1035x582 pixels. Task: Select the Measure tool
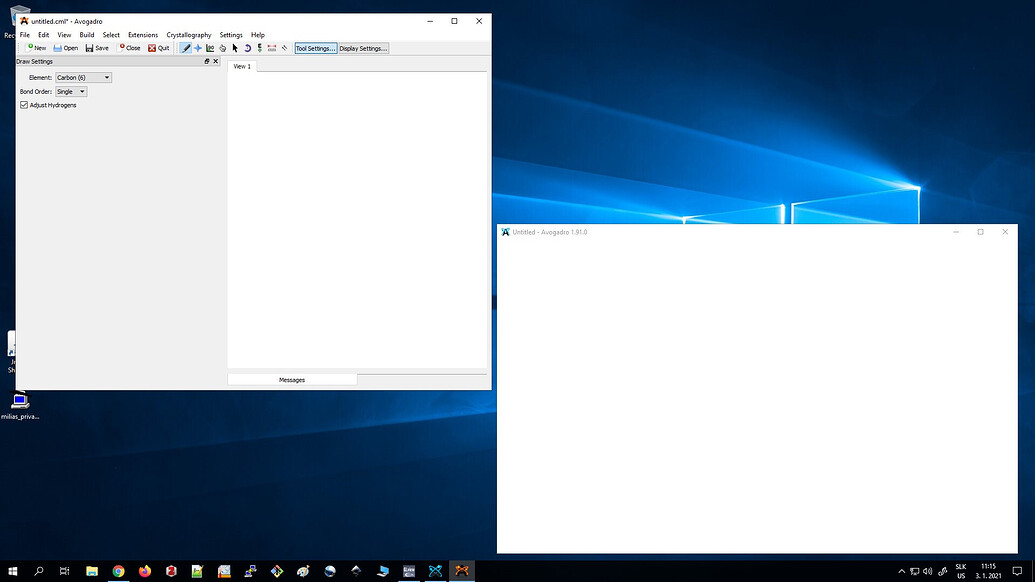pyautogui.click(x=272, y=48)
